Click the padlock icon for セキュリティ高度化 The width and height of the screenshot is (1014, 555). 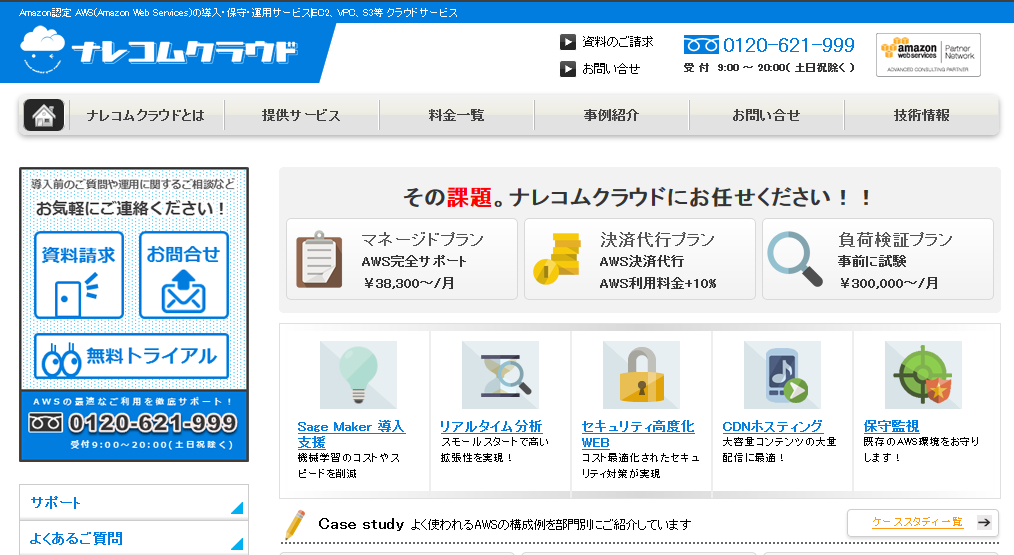click(641, 375)
